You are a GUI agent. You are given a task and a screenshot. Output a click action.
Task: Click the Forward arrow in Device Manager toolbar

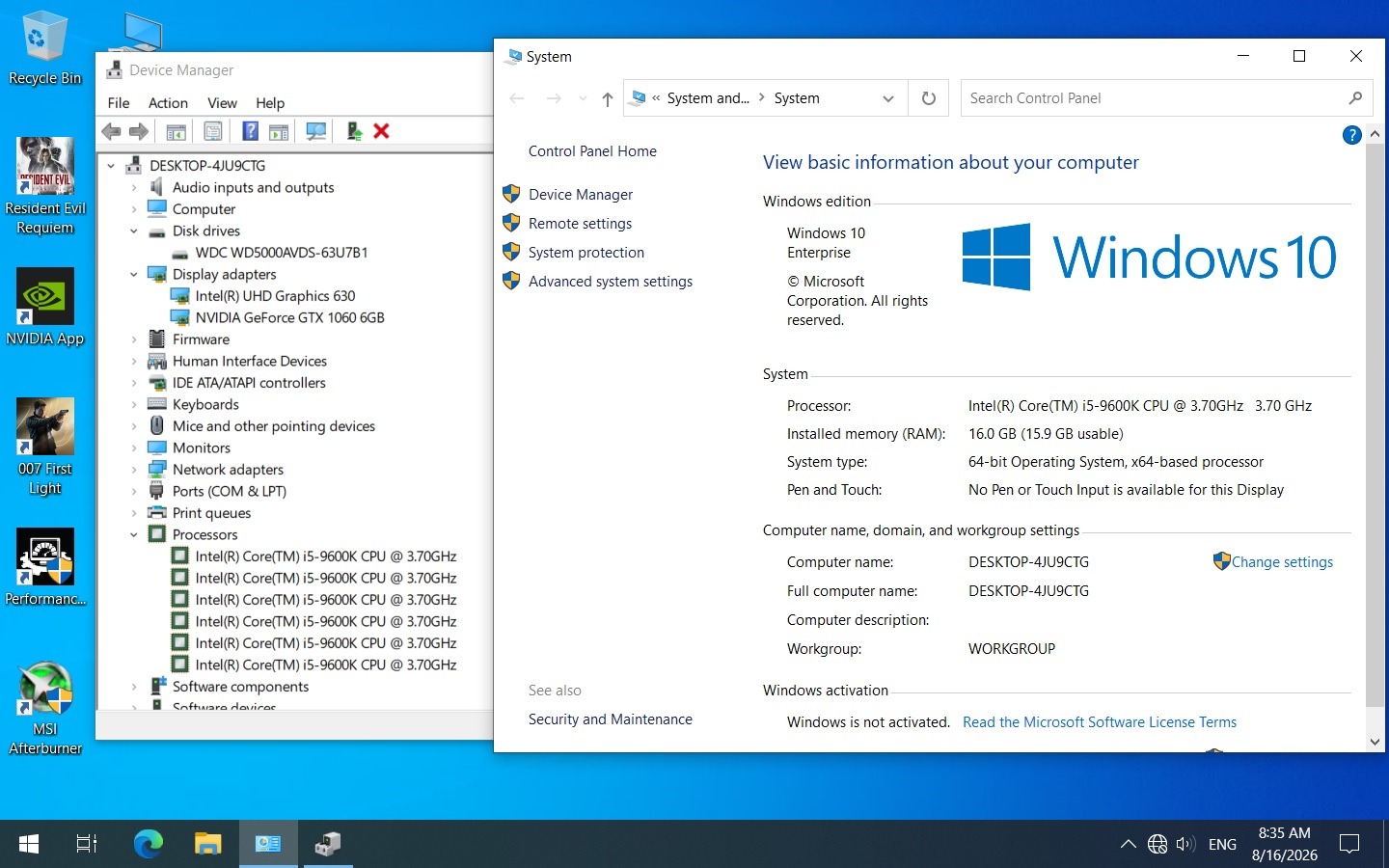point(139,131)
